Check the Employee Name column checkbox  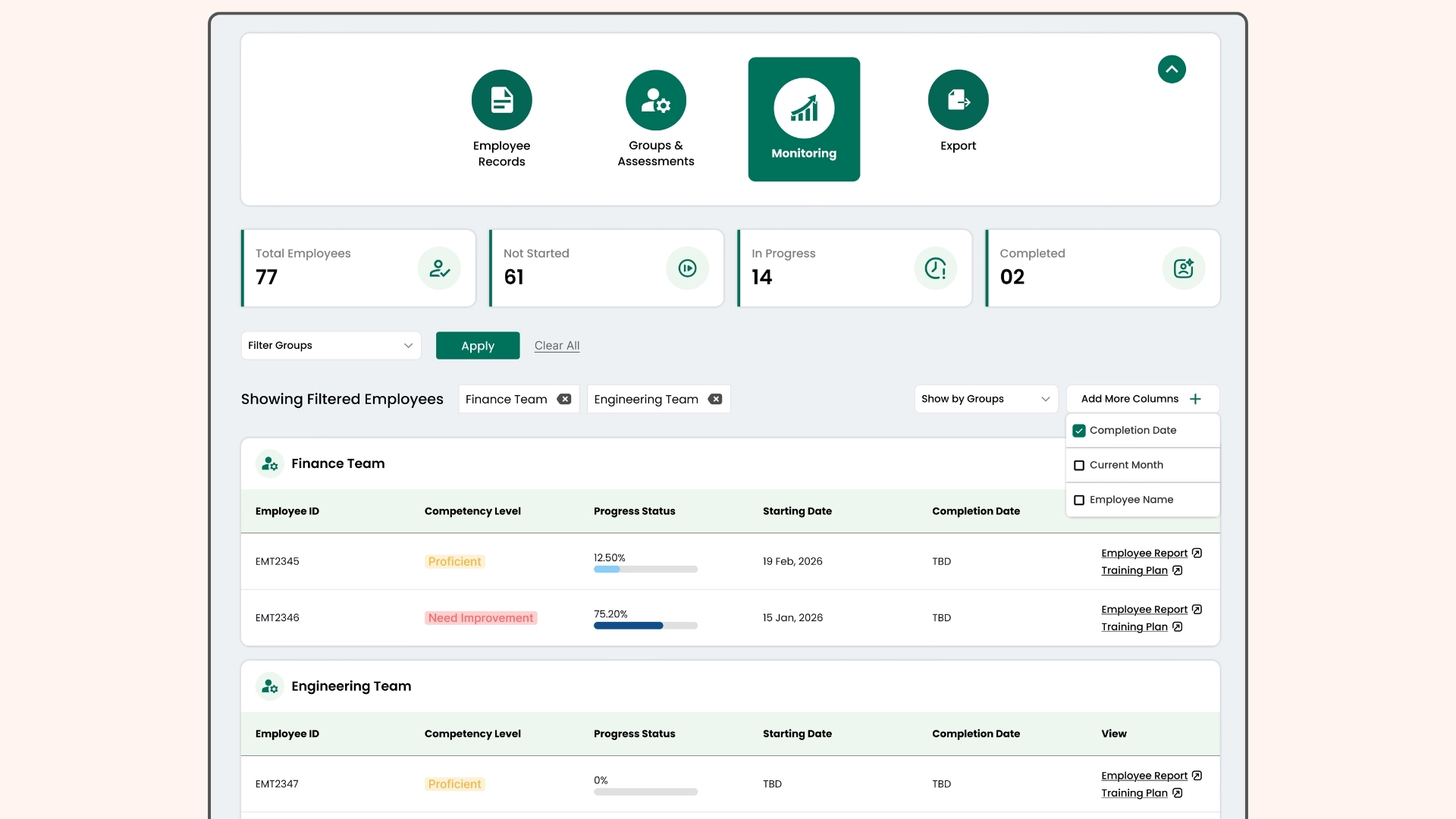point(1079,500)
